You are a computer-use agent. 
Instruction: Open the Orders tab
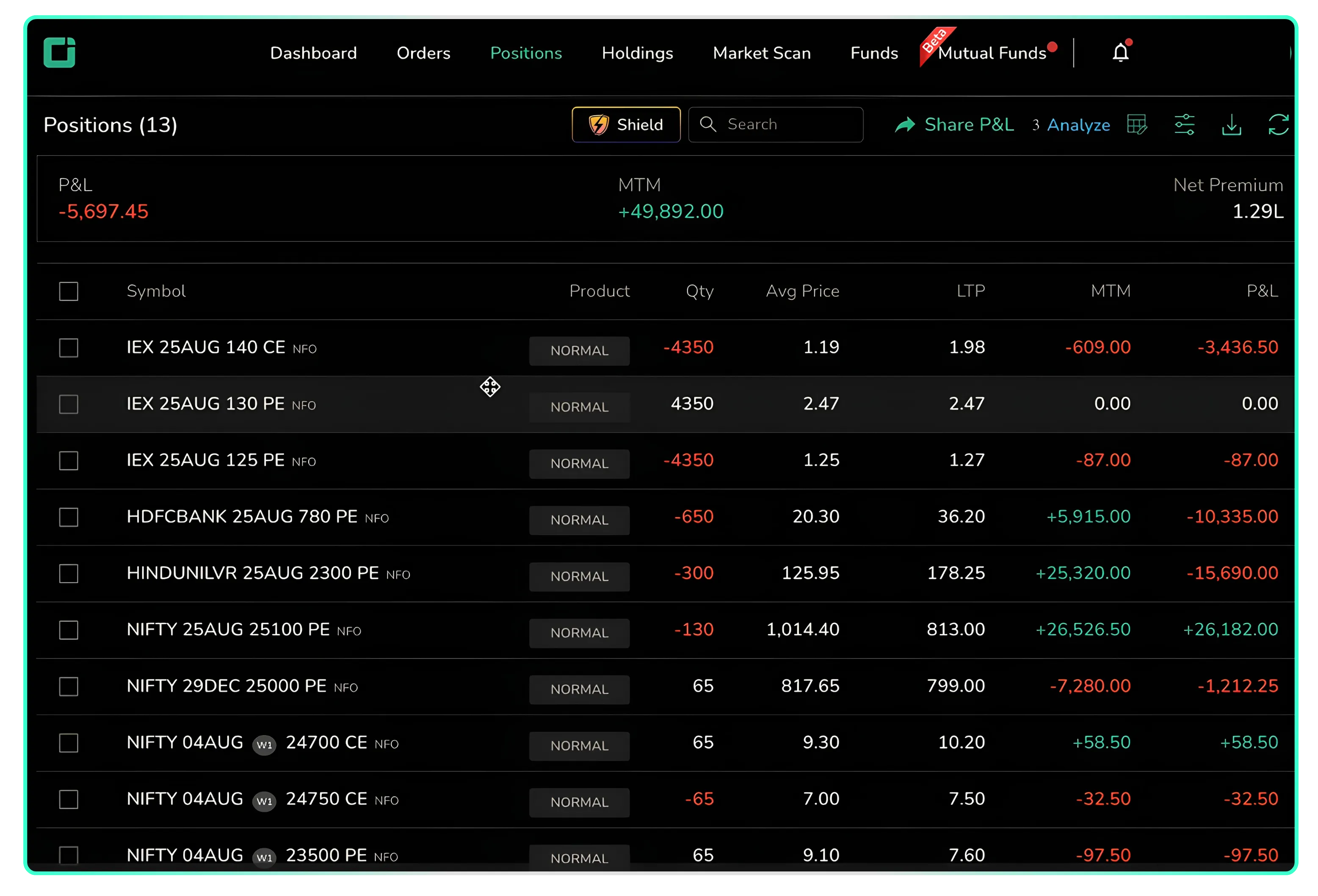click(424, 53)
